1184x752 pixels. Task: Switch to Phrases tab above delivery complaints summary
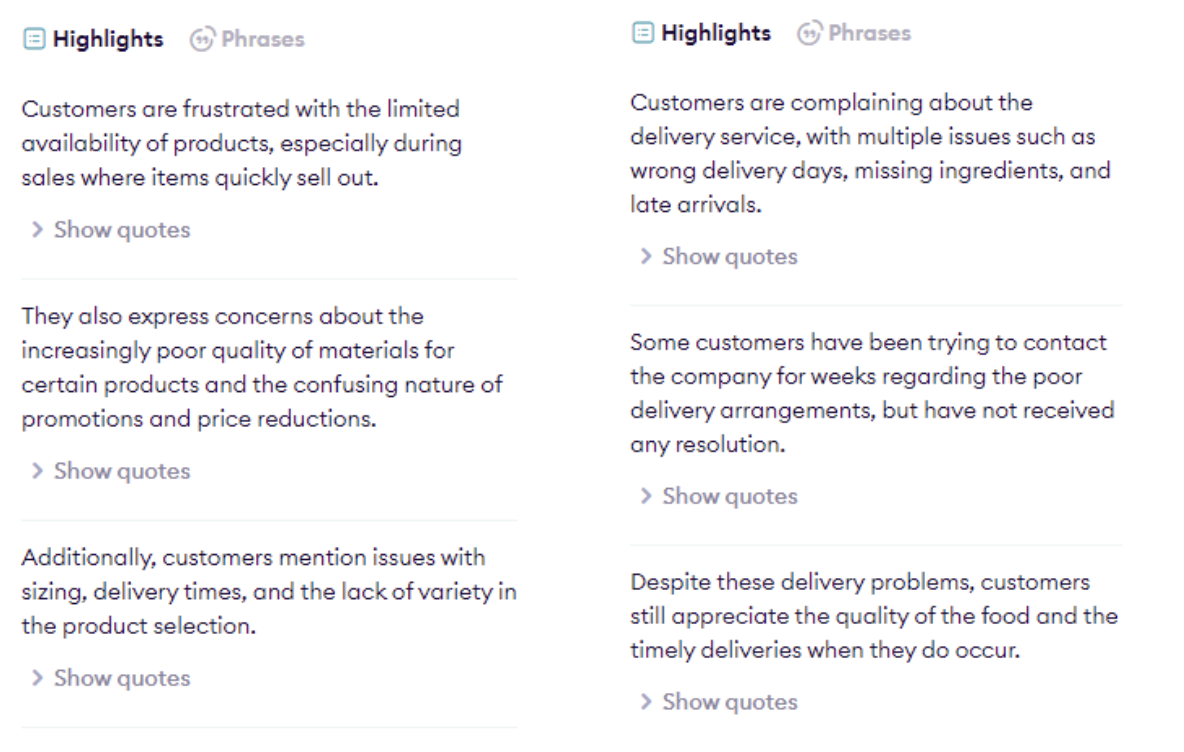[869, 33]
